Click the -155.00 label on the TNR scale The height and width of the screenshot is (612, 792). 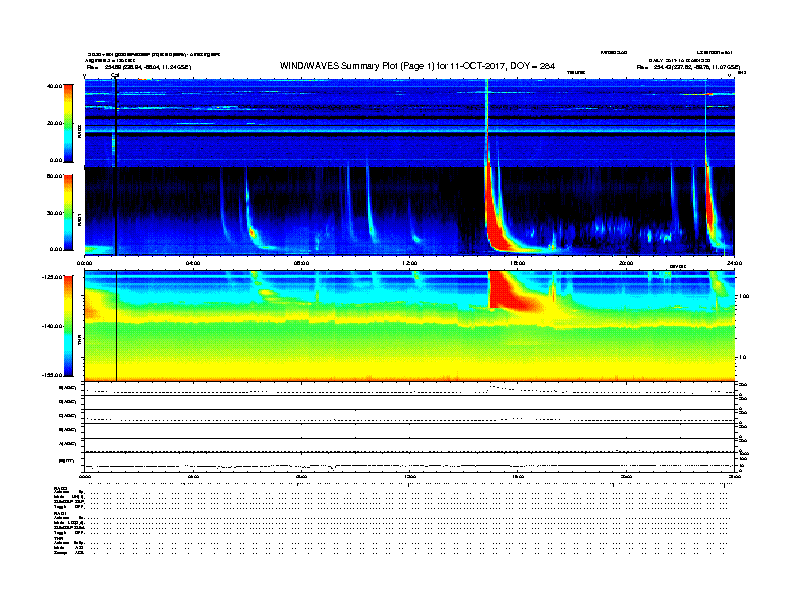(x=53, y=375)
